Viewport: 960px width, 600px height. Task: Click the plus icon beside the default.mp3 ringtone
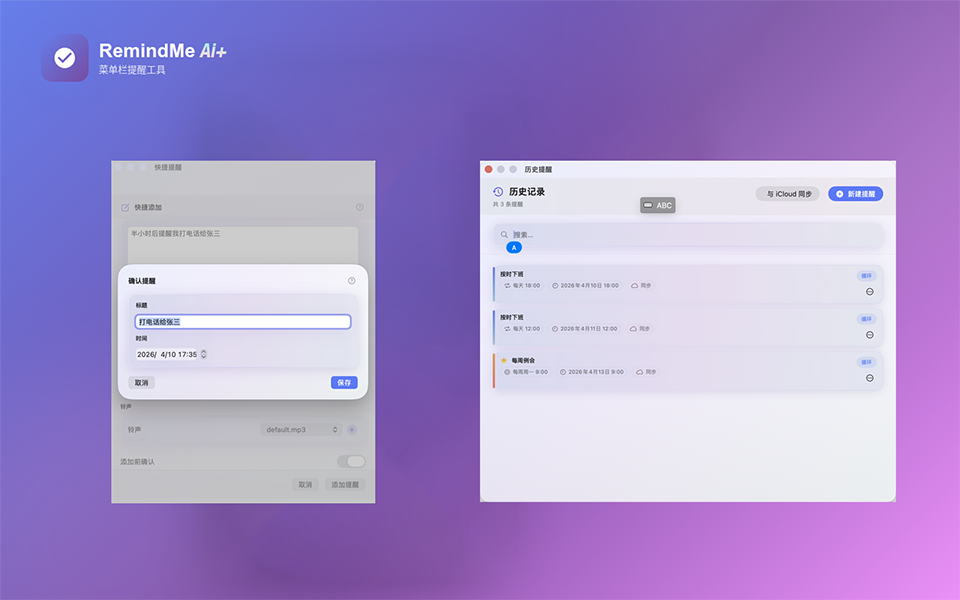351,430
